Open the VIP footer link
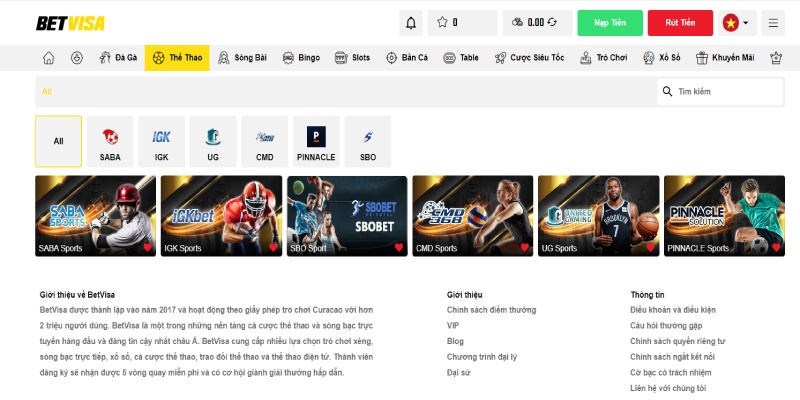The height and width of the screenshot is (400, 800). coord(453,326)
